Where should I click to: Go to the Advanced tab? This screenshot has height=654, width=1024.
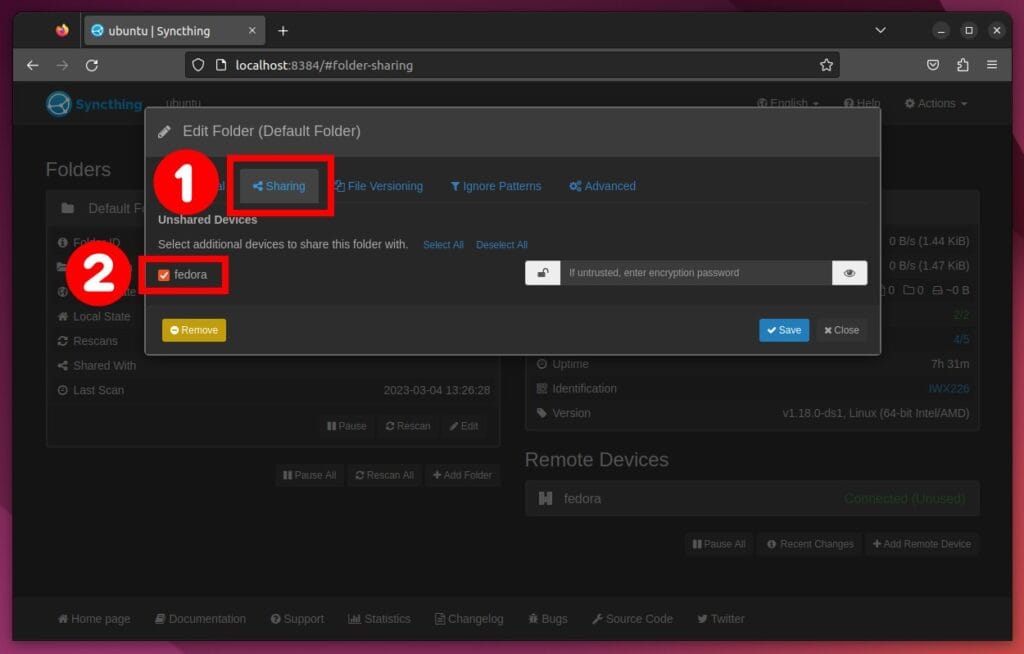tap(602, 186)
